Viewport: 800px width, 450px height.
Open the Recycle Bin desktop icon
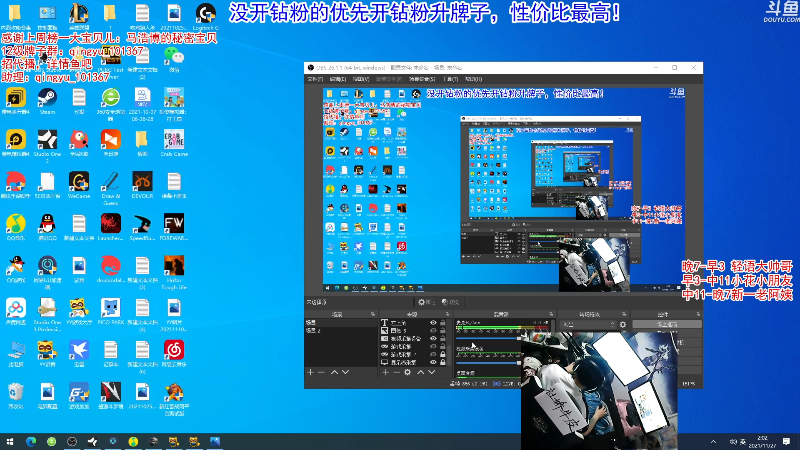coord(16,396)
